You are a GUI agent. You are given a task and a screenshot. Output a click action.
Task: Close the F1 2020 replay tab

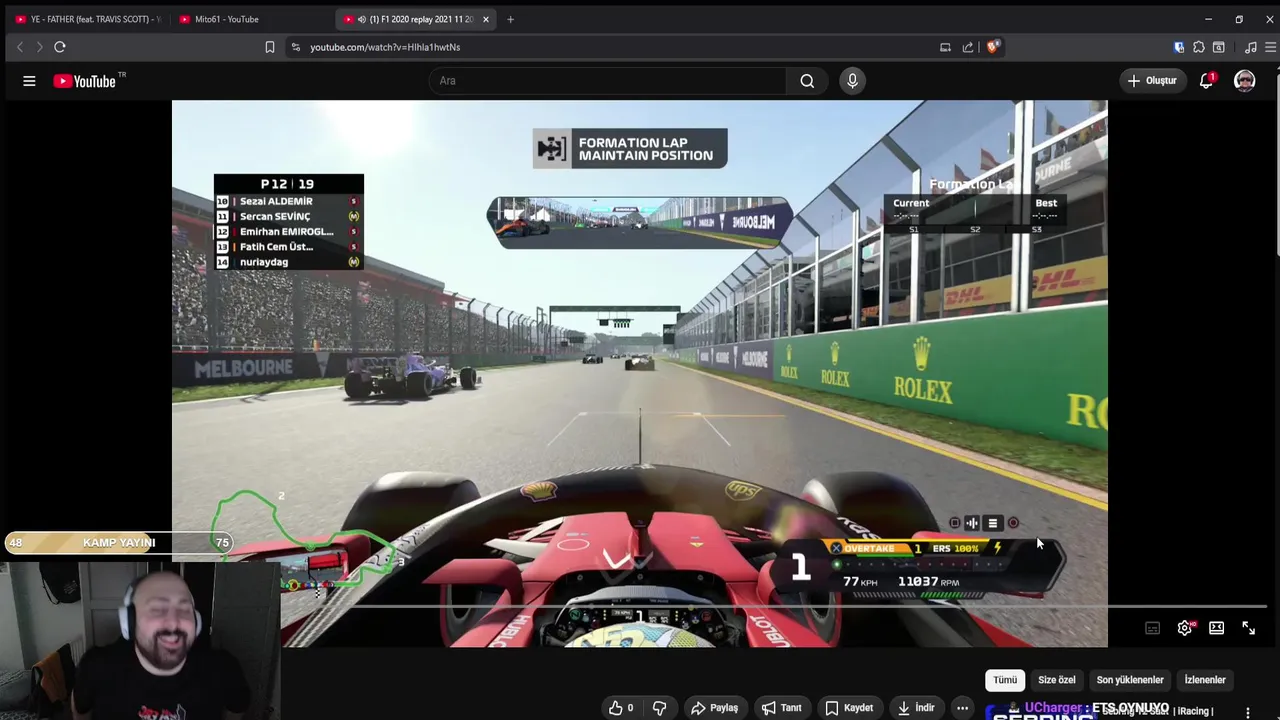[486, 19]
